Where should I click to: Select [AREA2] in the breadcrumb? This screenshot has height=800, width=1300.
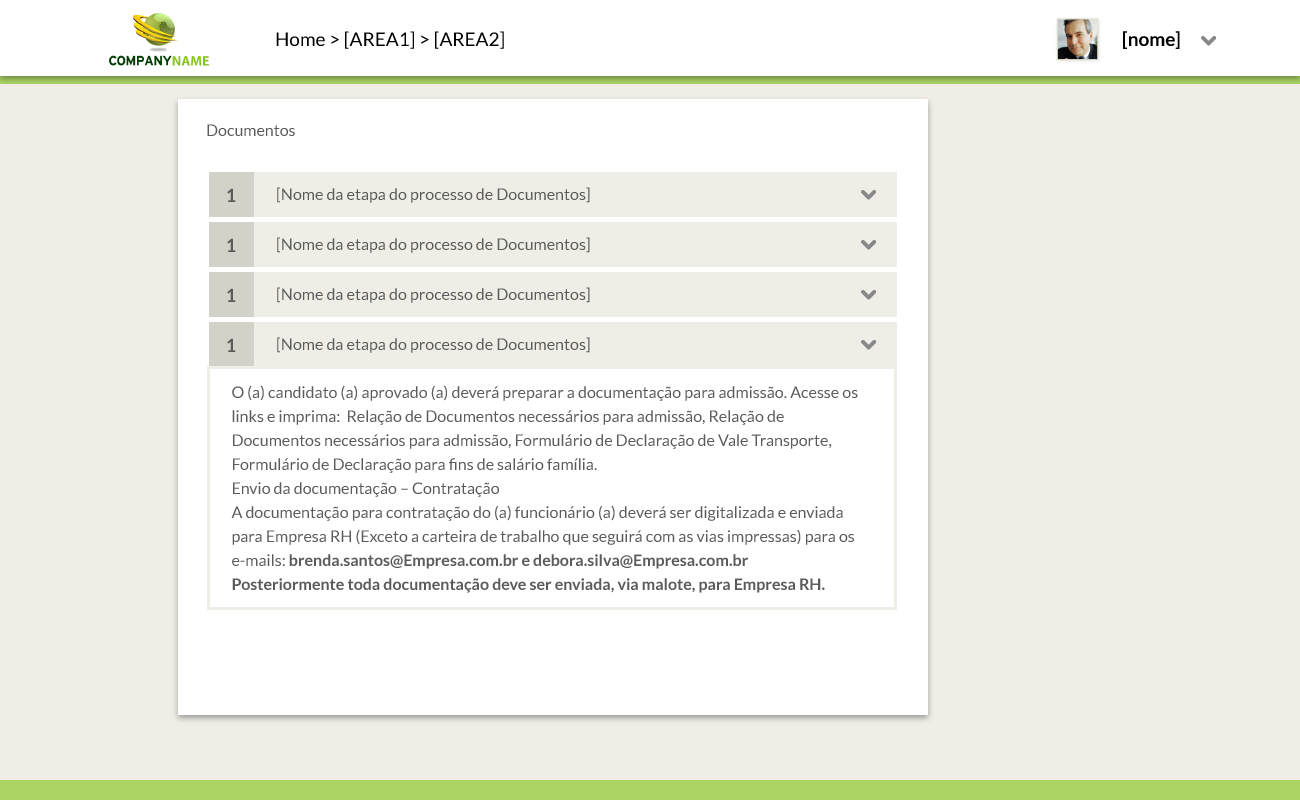[469, 39]
